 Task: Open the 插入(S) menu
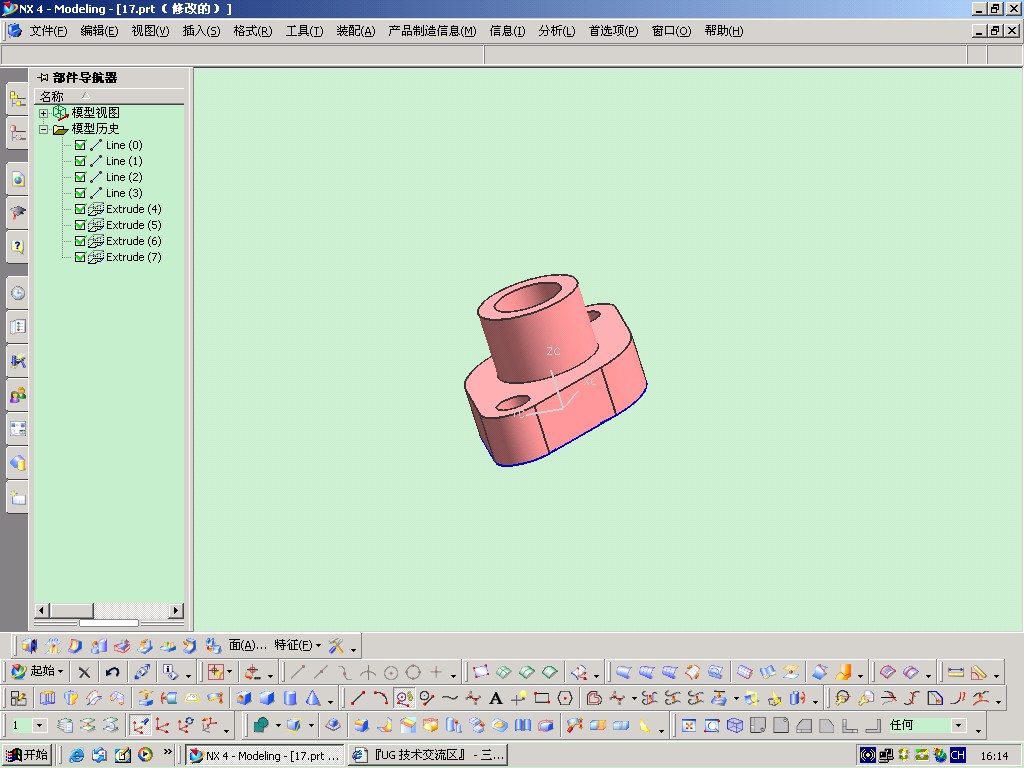point(201,31)
